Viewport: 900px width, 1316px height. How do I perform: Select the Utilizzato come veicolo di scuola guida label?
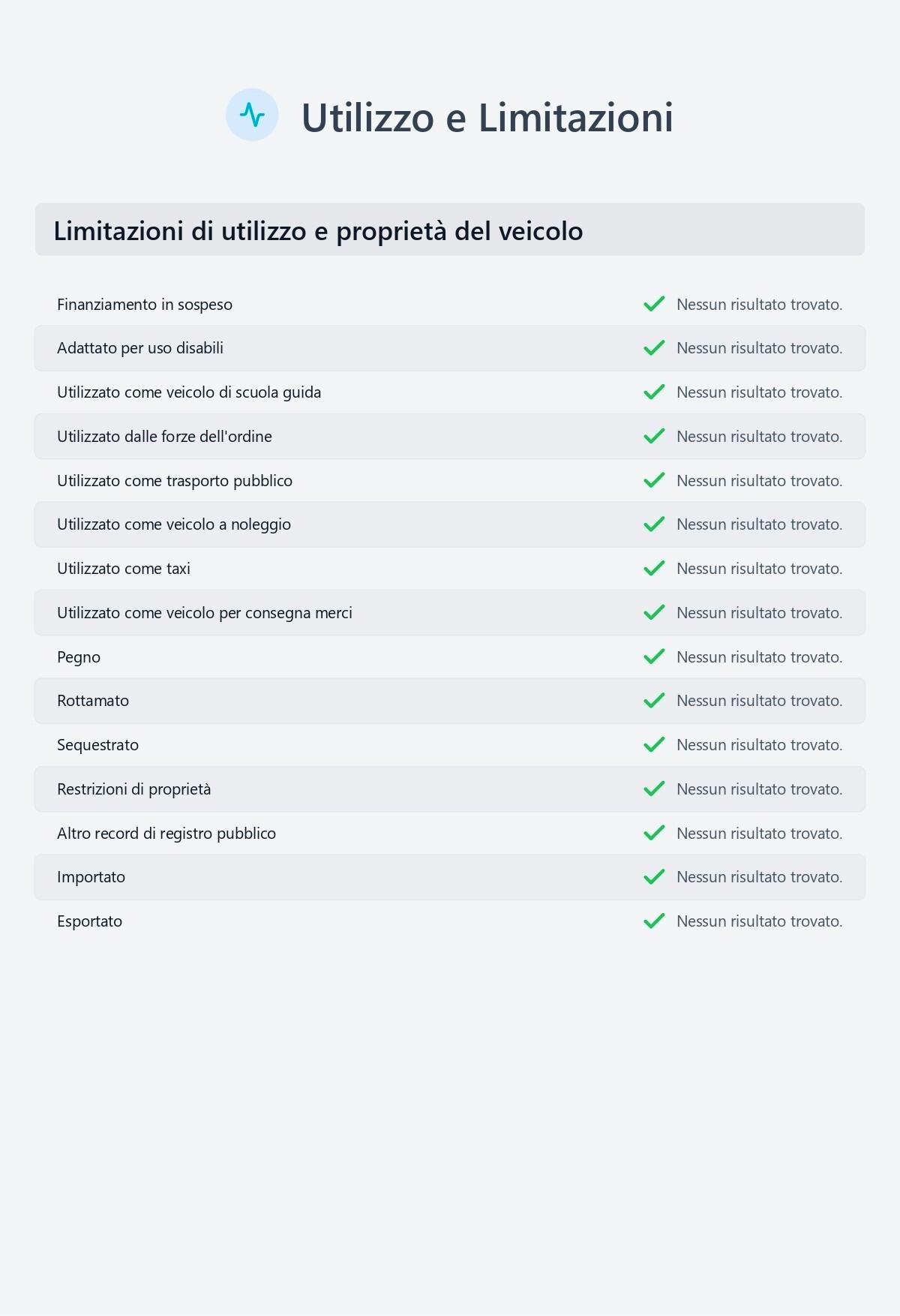(x=189, y=392)
